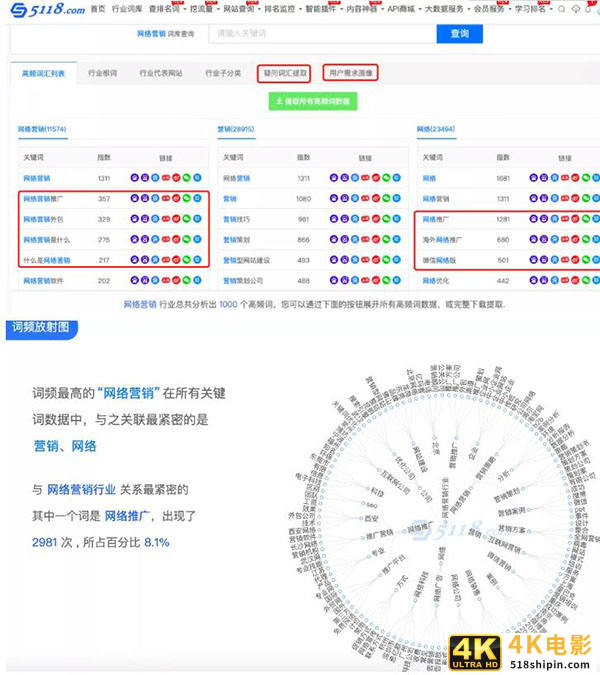Click purple Baidu paw icon in 海外网络推广 row
Image resolution: width=600 pixels, height=675 pixels.
pyautogui.click(x=533, y=239)
